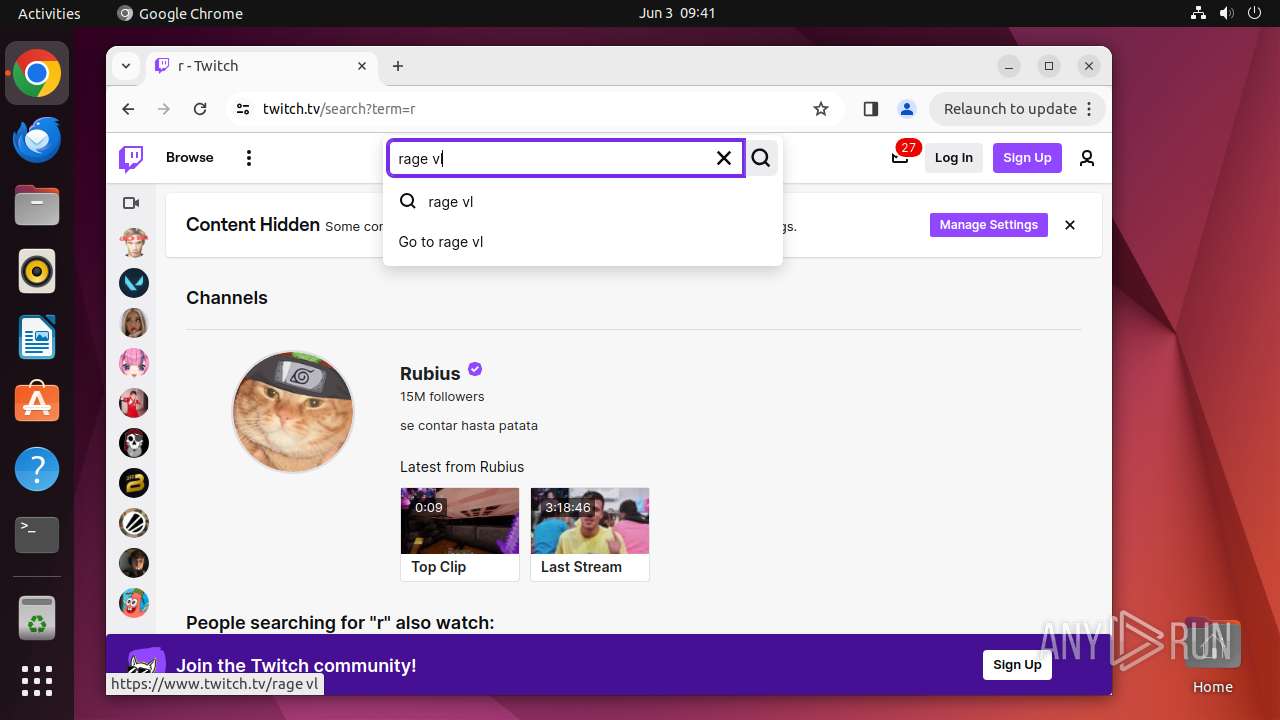Reload the Twitch page
1280x720 pixels.
pos(200,109)
